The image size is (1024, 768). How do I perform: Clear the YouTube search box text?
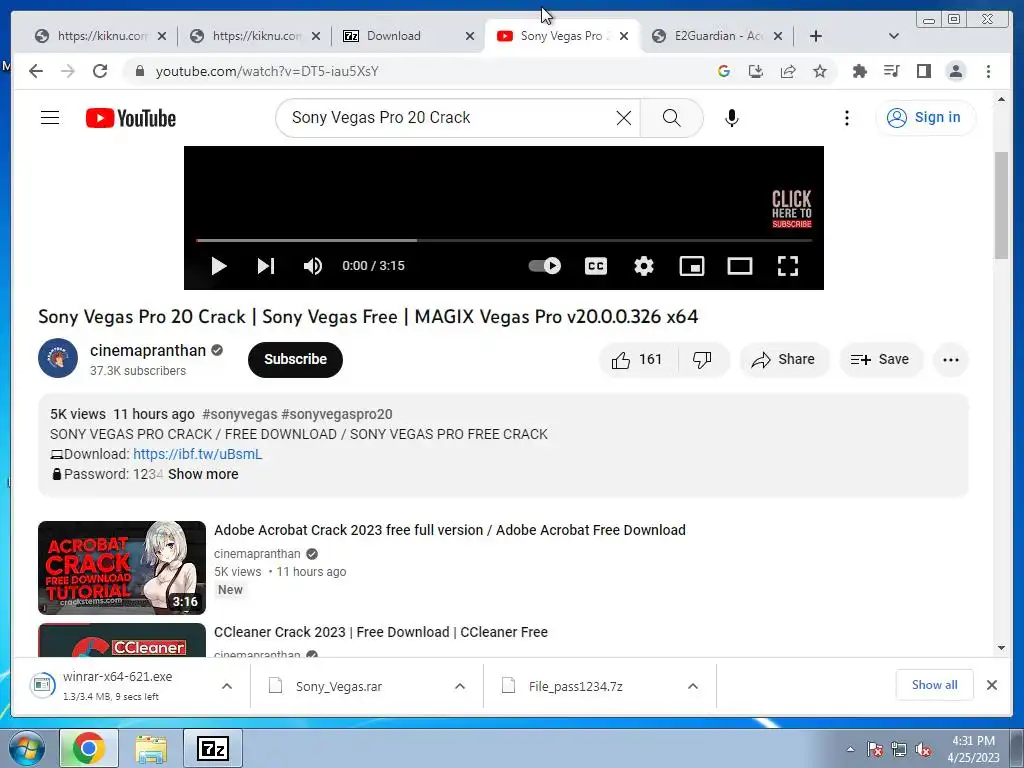[x=624, y=118]
